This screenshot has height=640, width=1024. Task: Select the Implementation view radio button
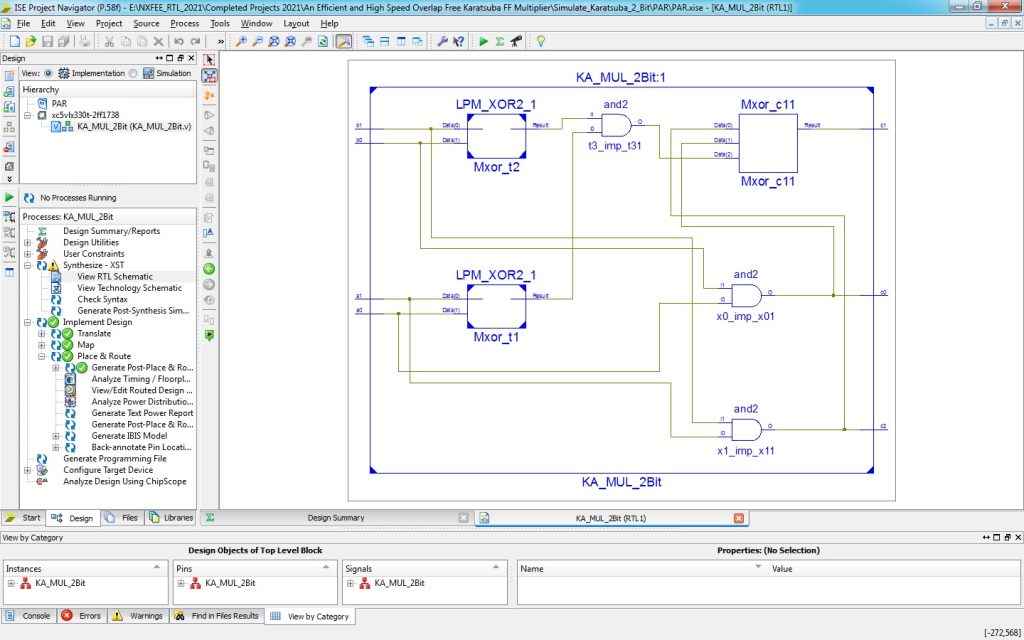pyautogui.click(x=49, y=73)
